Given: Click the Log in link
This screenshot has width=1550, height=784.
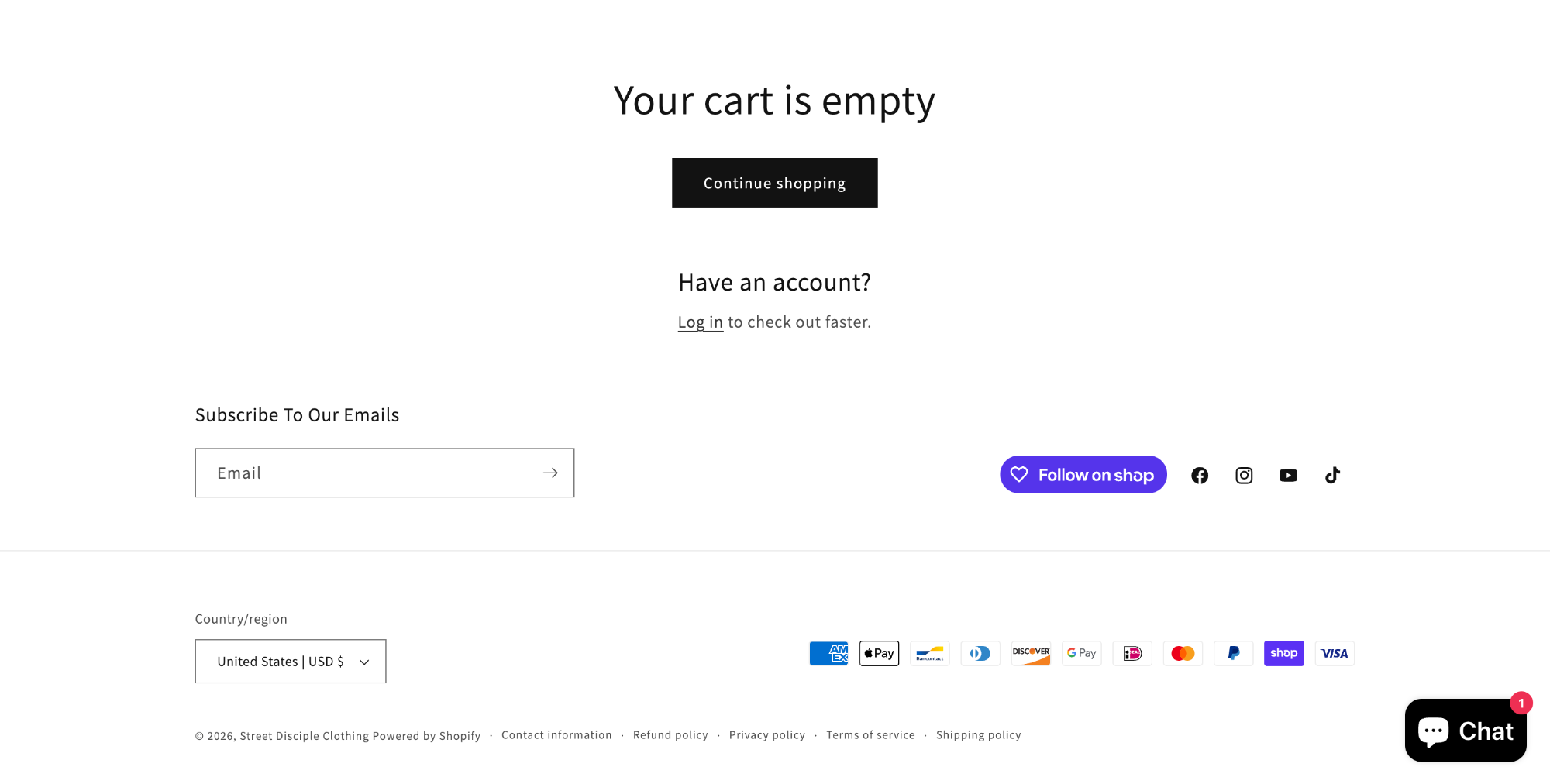Looking at the screenshot, I should pyautogui.click(x=700, y=322).
